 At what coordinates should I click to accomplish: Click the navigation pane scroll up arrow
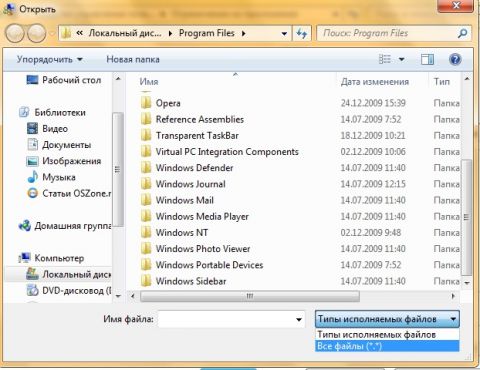[x=118, y=79]
